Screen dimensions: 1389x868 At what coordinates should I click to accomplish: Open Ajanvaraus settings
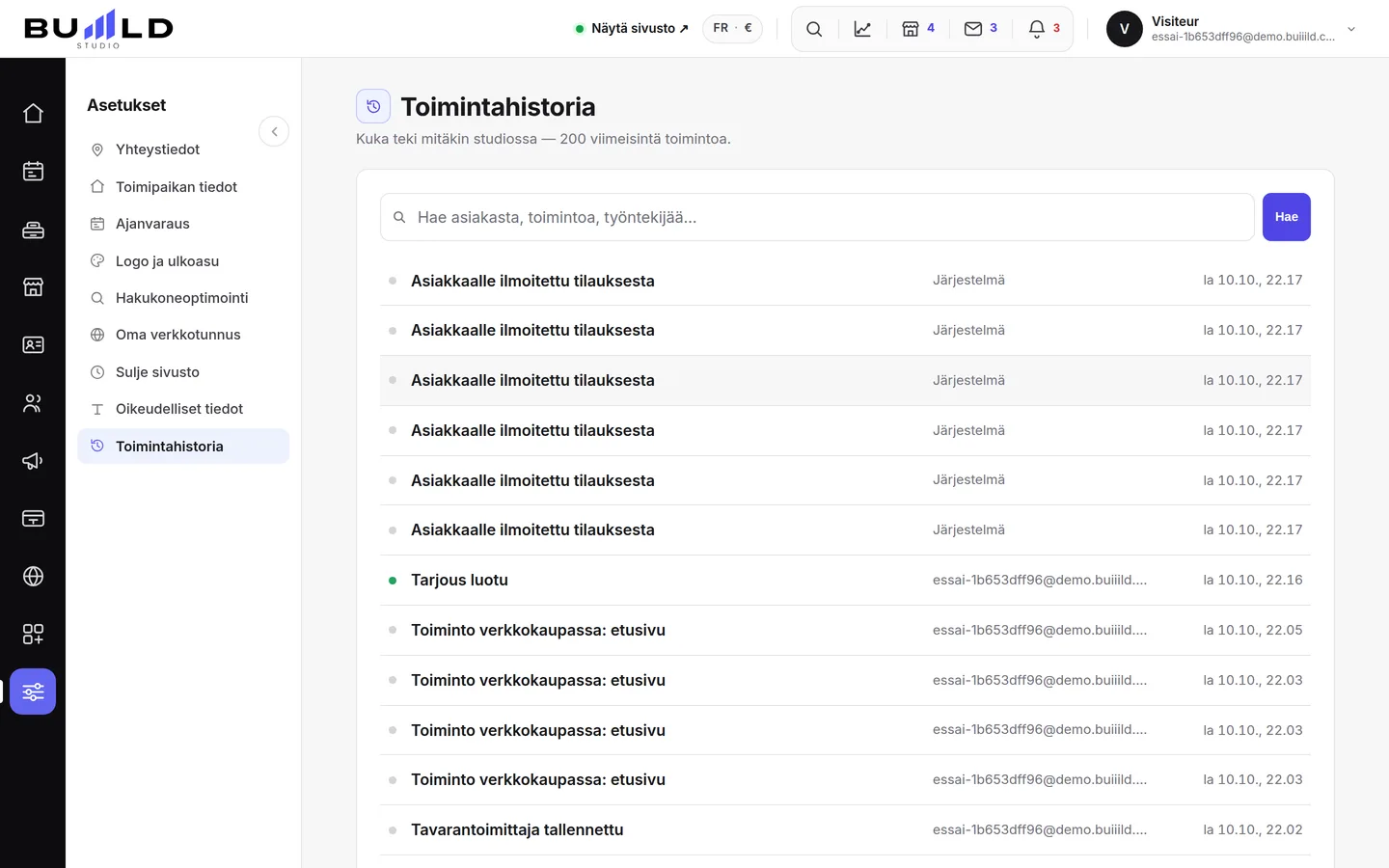click(183, 224)
